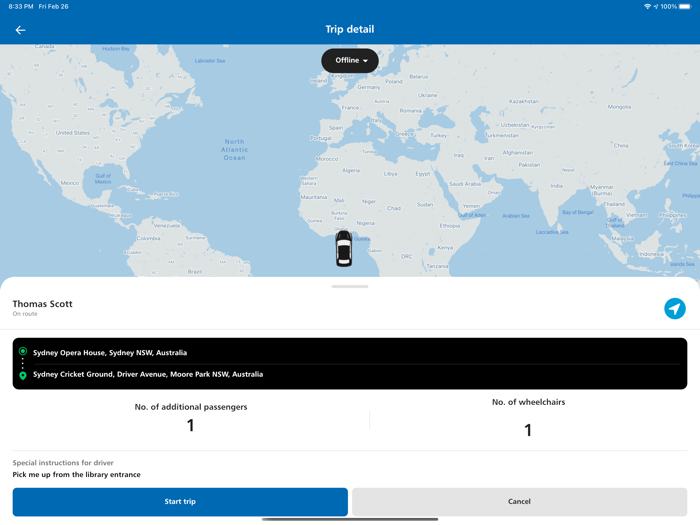This screenshot has height=525, width=700.
Task: Tap the wheelchairs count value
Action: [528, 430]
